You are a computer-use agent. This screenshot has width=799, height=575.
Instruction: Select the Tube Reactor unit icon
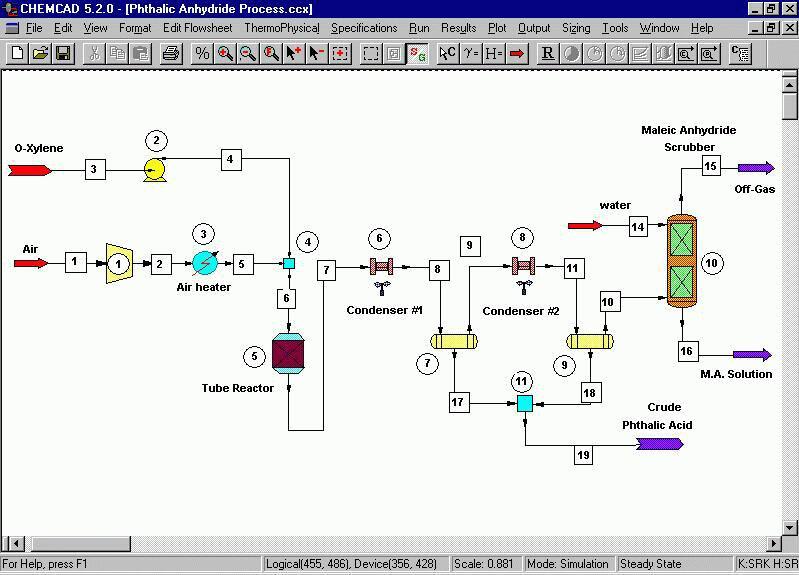coord(288,353)
